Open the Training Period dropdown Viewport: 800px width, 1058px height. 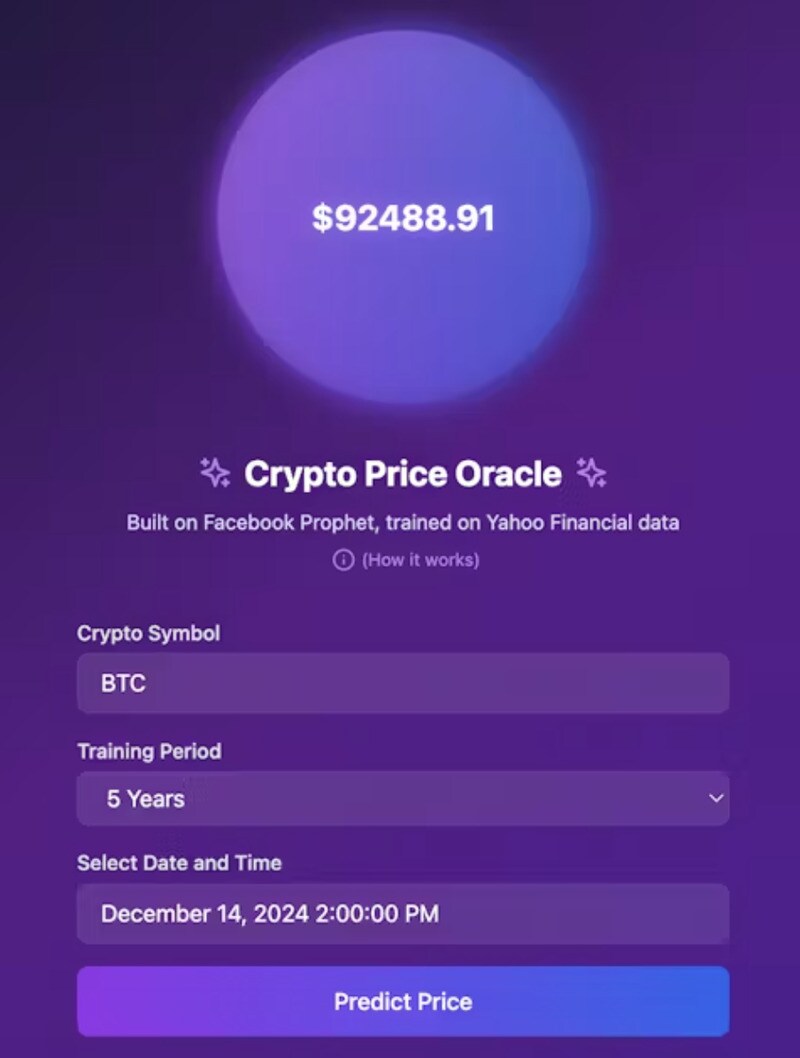[403, 799]
